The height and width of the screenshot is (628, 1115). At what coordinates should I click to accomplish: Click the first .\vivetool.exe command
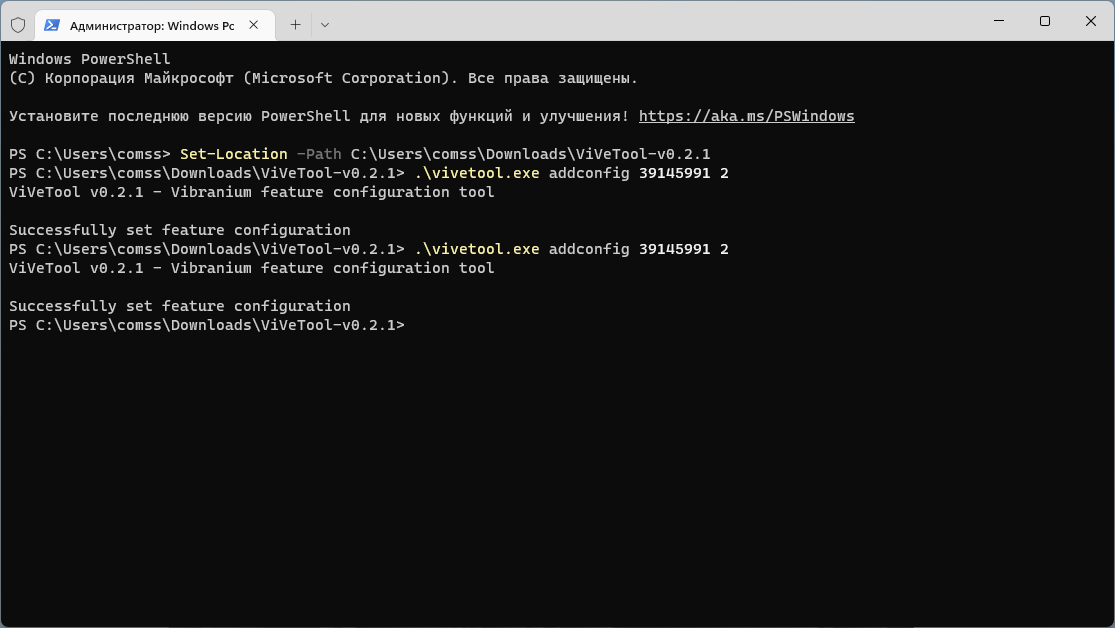pyautogui.click(x=477, y=173)
